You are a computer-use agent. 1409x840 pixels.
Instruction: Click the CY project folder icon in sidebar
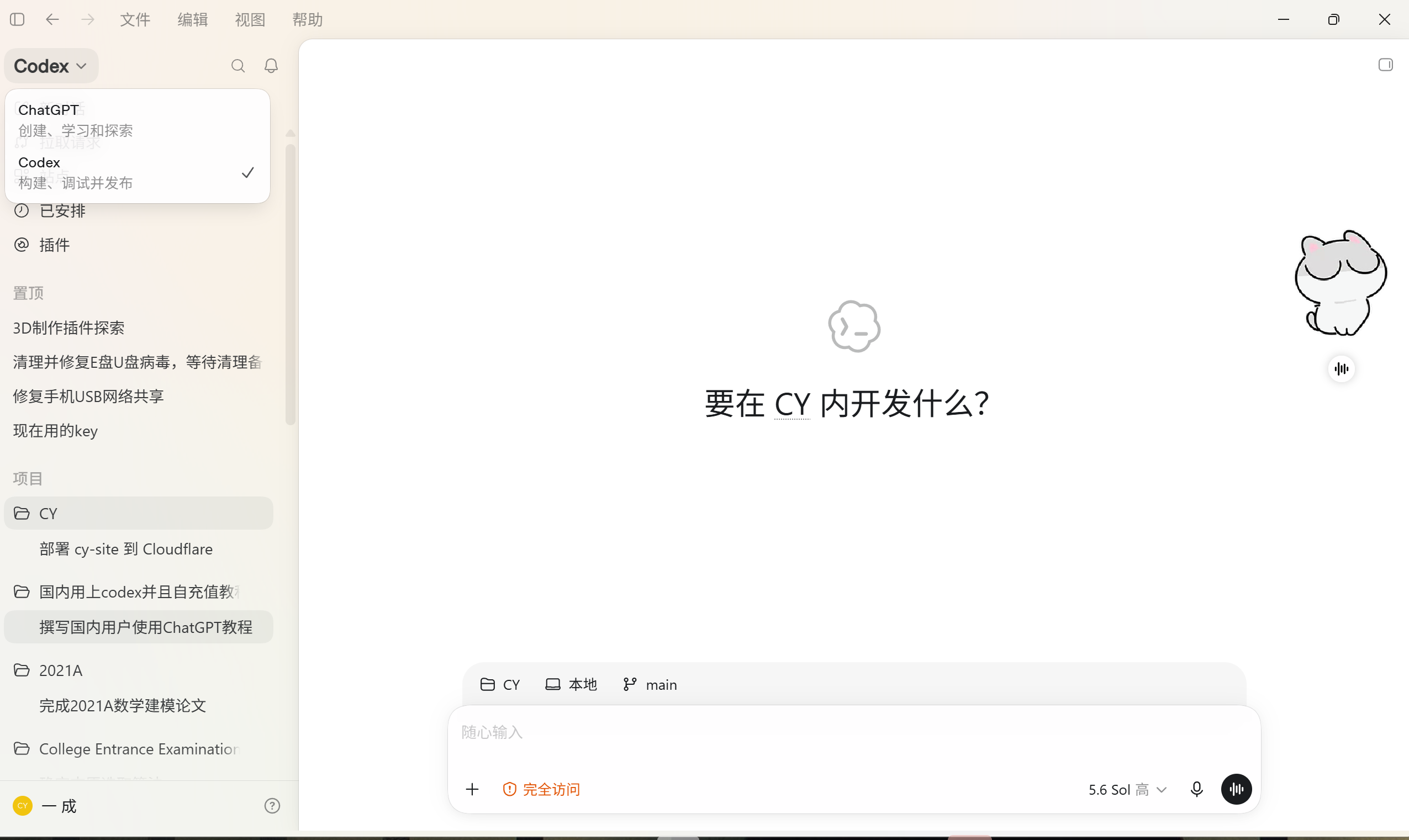pos(22,514)
